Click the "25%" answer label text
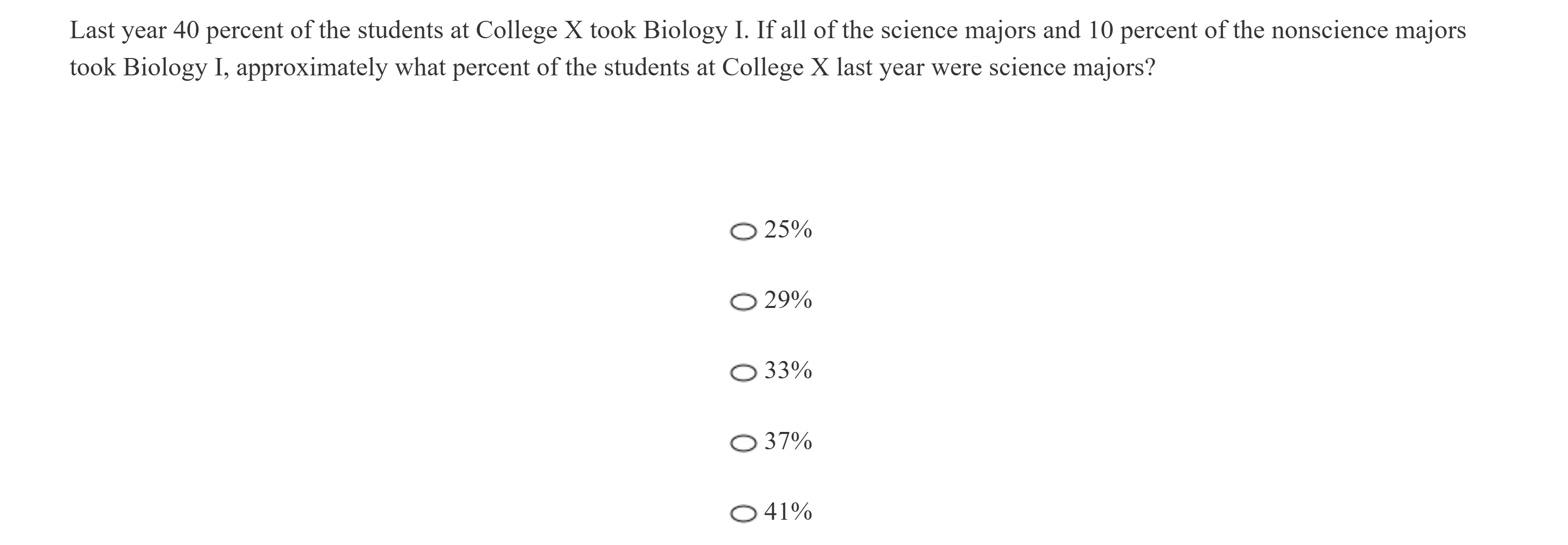The width and height of the screenshot is (1568, 545). click(x=788, y=230)
